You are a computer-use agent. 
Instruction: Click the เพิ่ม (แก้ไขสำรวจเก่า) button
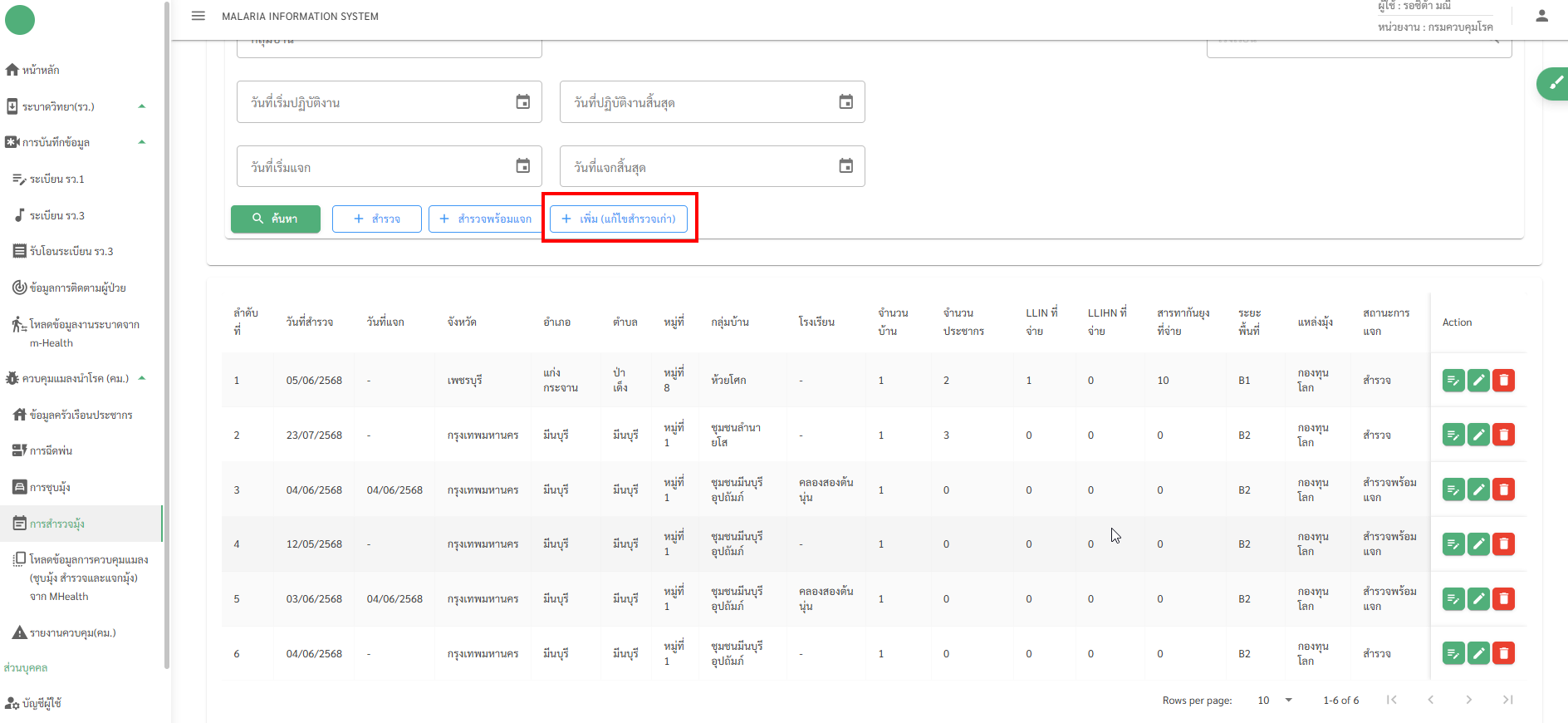tap(619, 219)
